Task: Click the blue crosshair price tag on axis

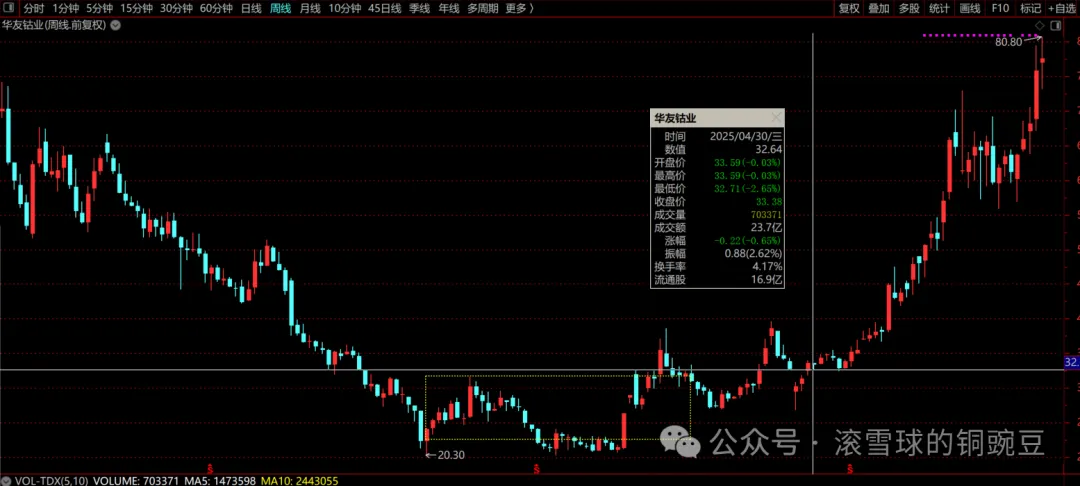Action: pyautogui.click(x=1072, y=362)
